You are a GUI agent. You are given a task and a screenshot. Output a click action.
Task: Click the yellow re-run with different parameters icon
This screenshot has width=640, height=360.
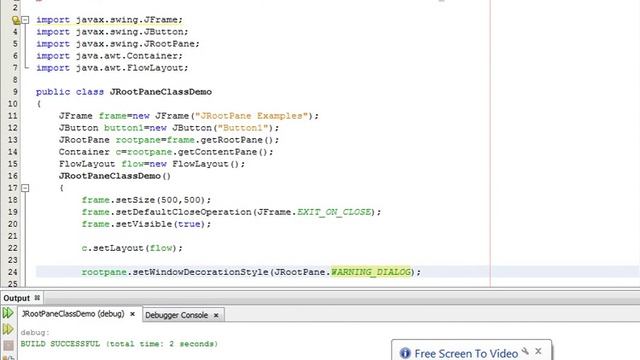[x=8, y=329]
